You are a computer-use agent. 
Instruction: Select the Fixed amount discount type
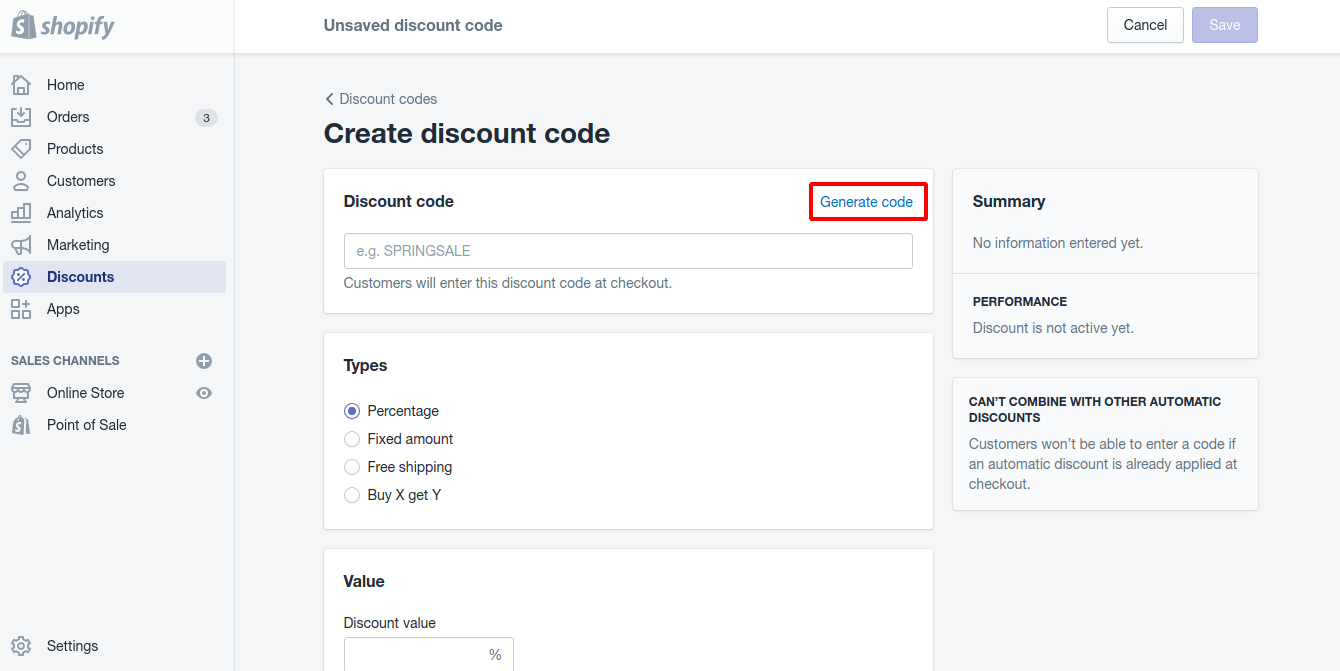coord(352,438)
